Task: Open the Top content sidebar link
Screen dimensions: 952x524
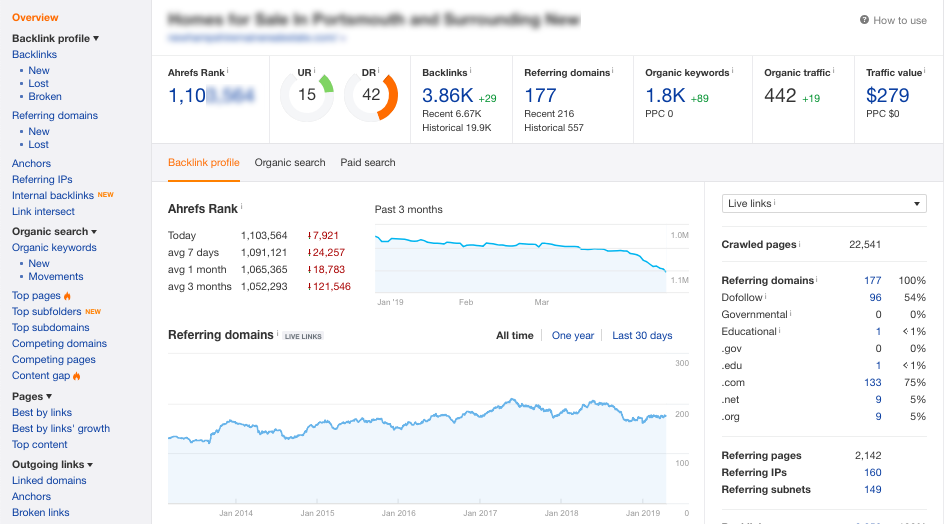Action: click(x=39, y=444)
